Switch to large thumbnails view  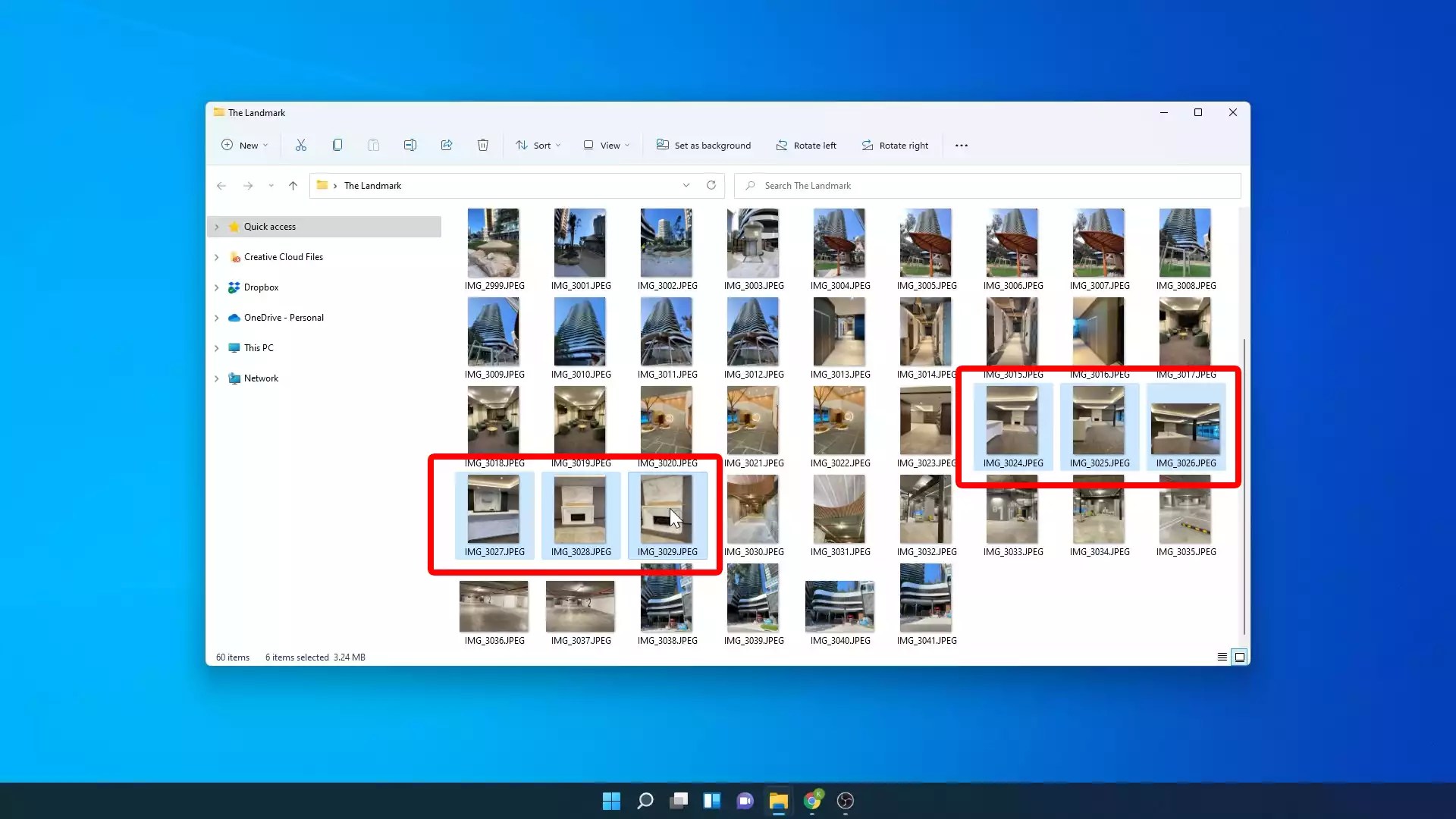click(1240, 657)
